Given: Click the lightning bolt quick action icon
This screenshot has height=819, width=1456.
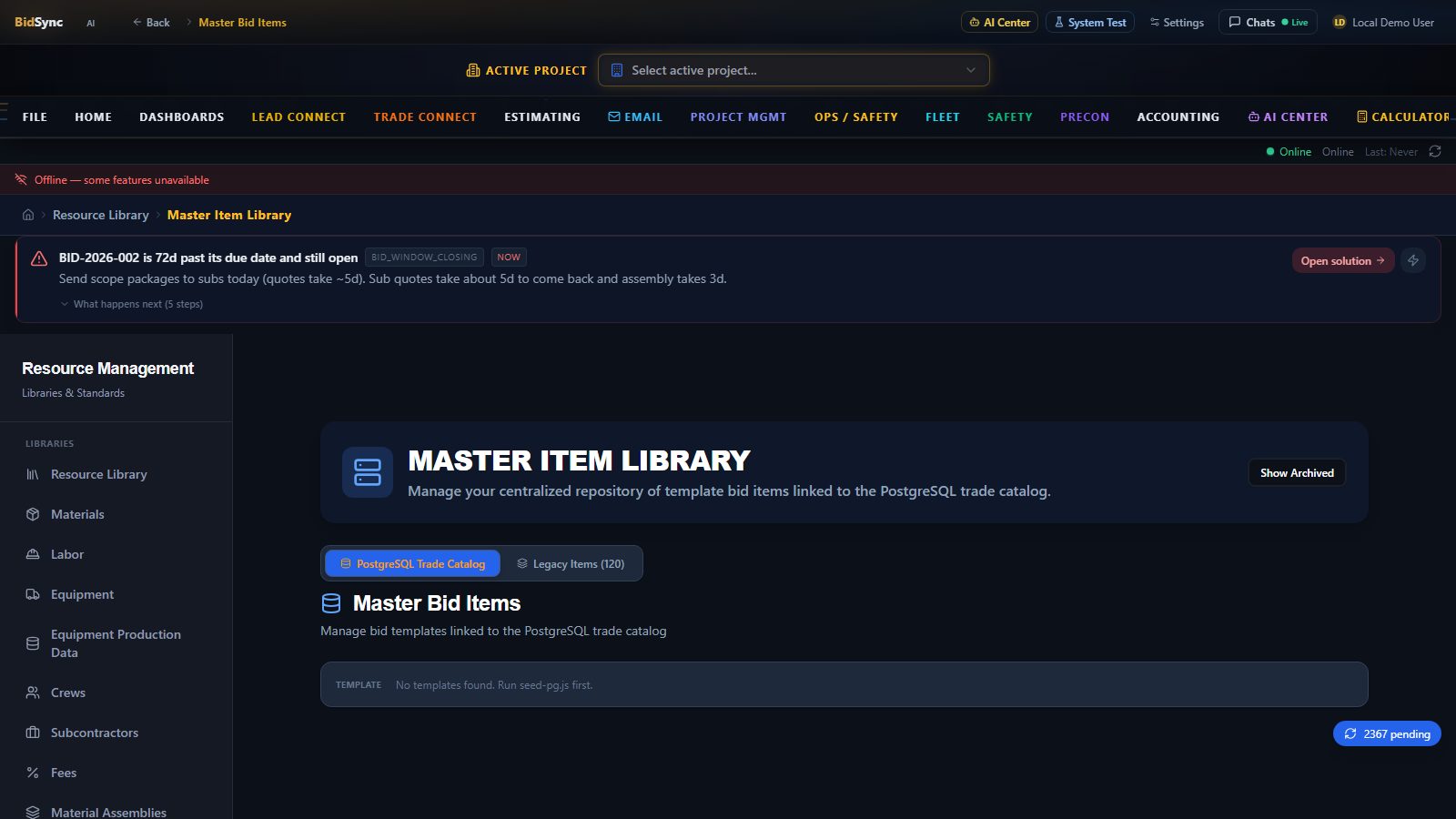Looking at the screenshot, I should coord(1413,260).
